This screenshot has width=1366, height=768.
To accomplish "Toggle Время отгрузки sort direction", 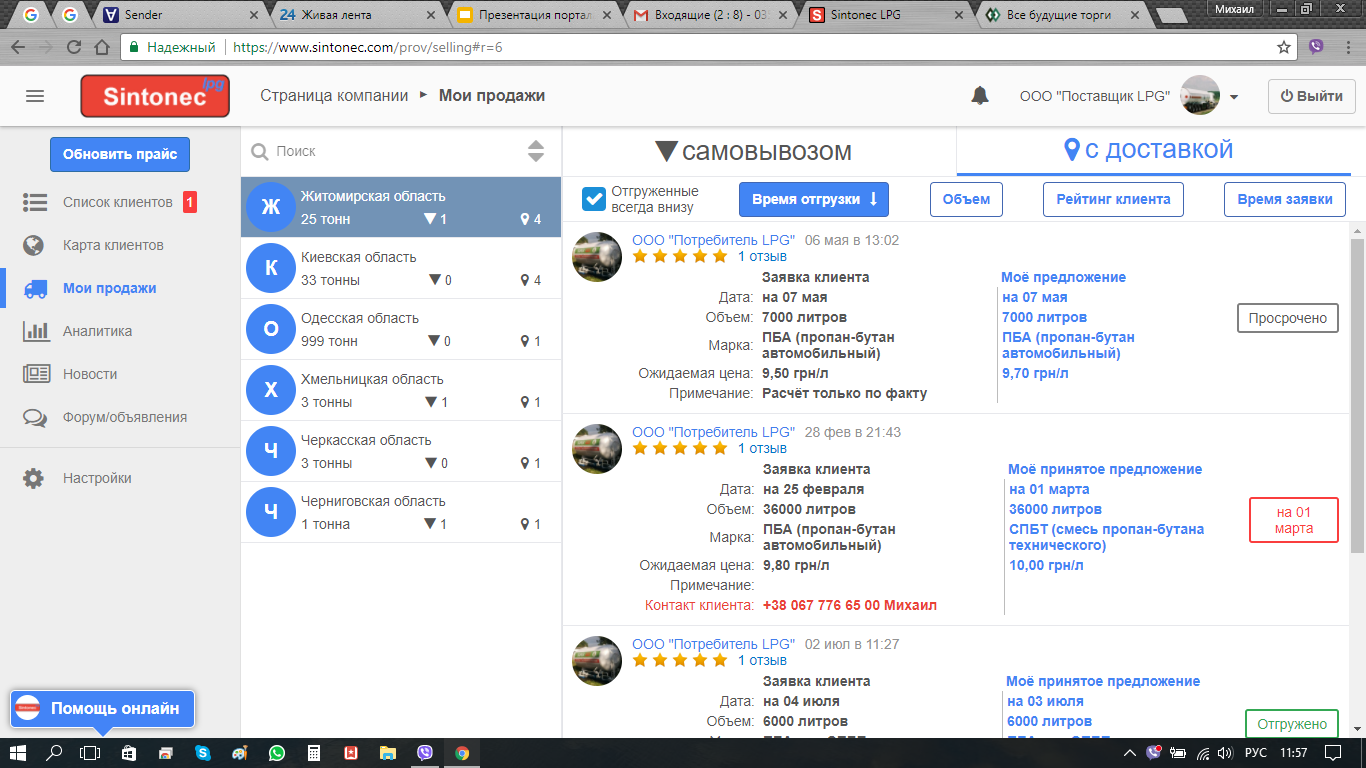I will (813, 199).
